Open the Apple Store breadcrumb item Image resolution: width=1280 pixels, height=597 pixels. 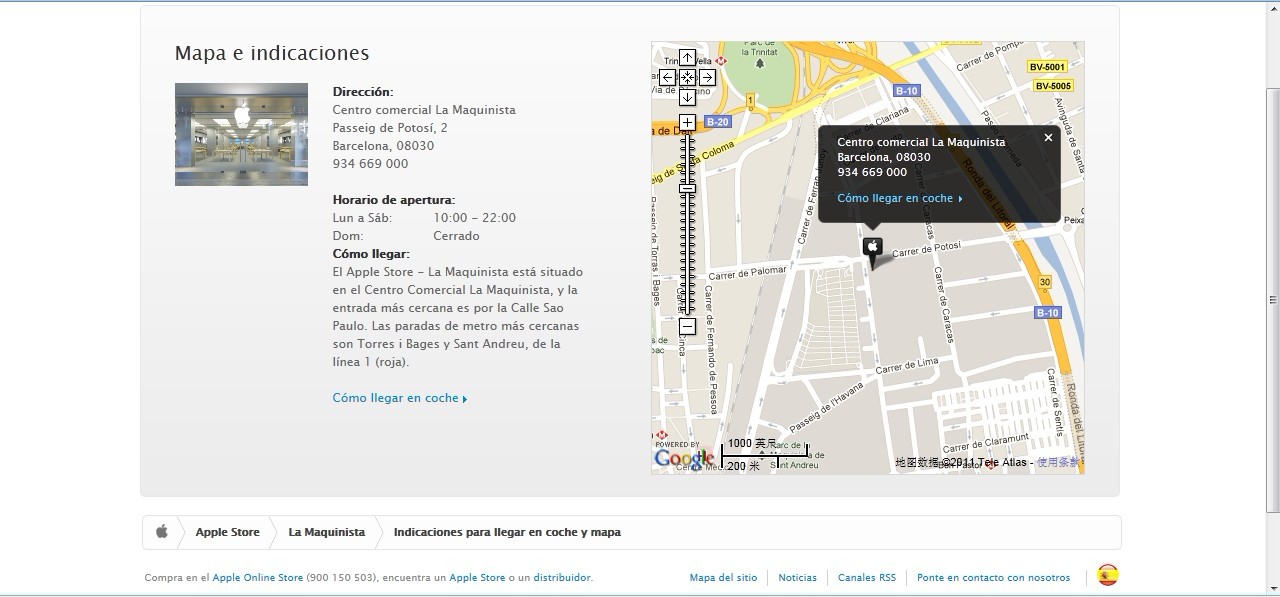pos(227,532)
